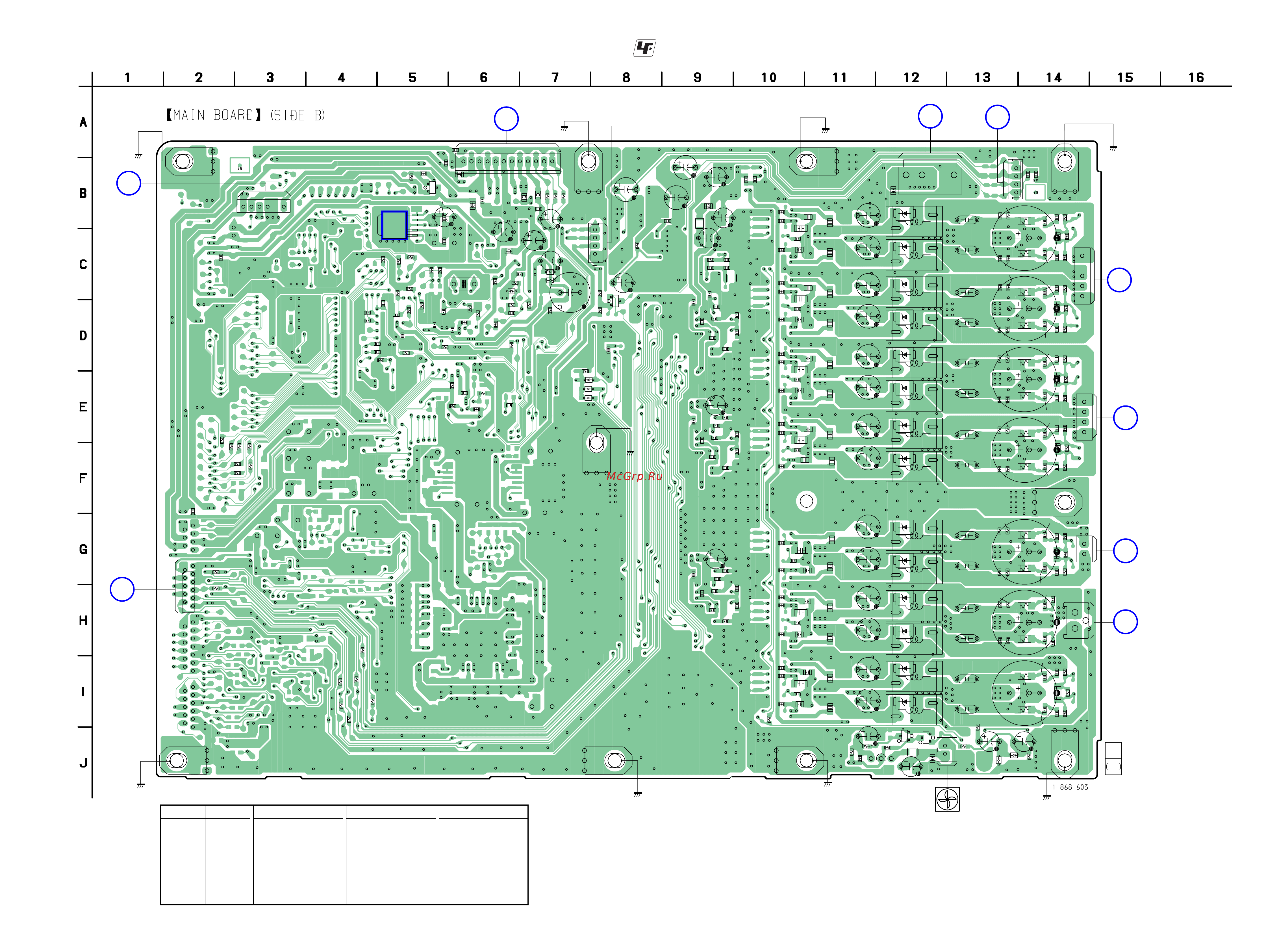Click the blue callout circle beside row label H

pyautogui.click(x=122, y=589)
